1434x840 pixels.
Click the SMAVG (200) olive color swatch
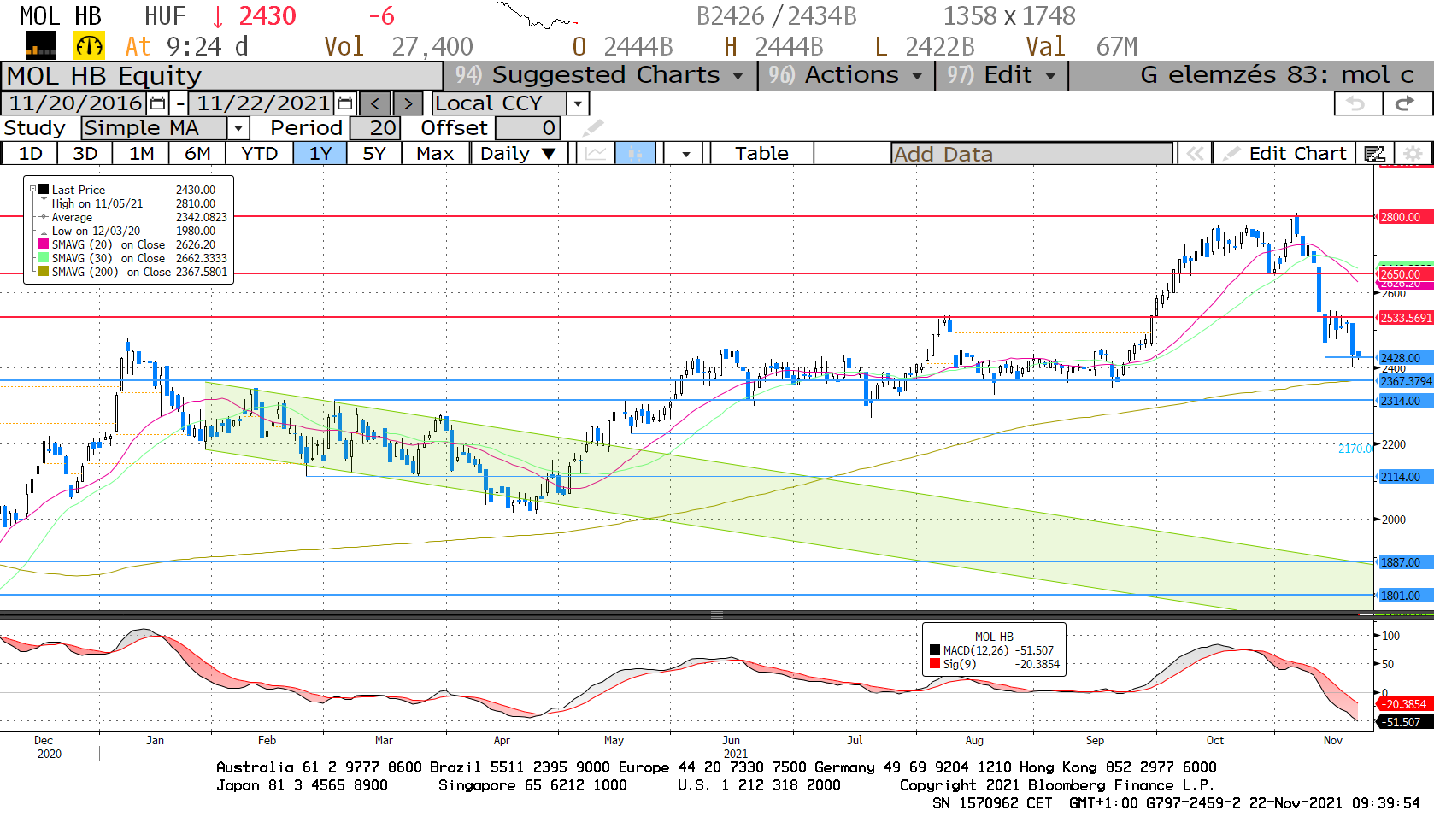click(44, 272)
